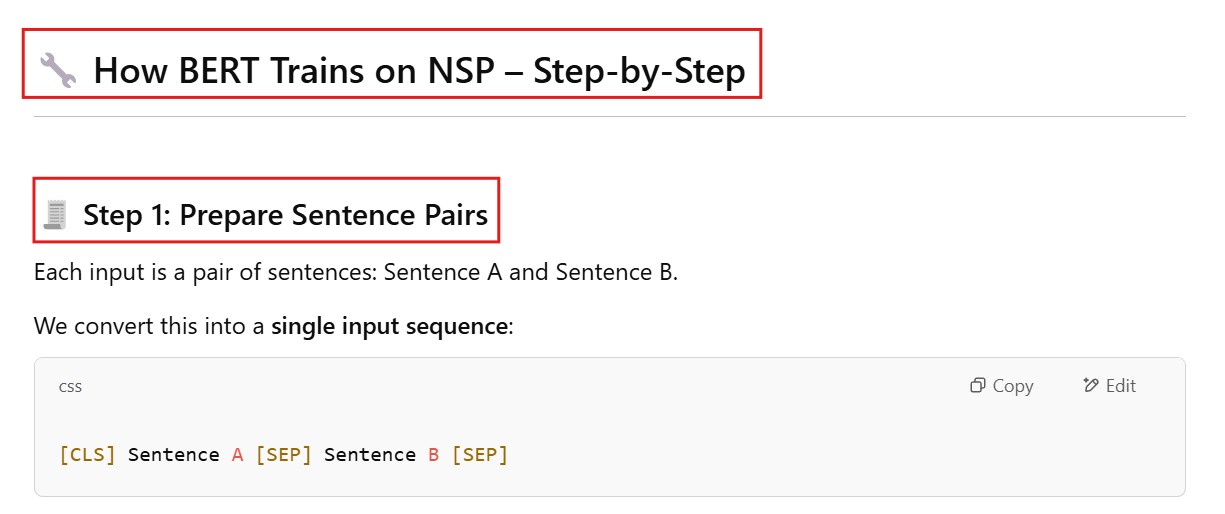Click the word 'Step-by-Step' in the title

639,71
